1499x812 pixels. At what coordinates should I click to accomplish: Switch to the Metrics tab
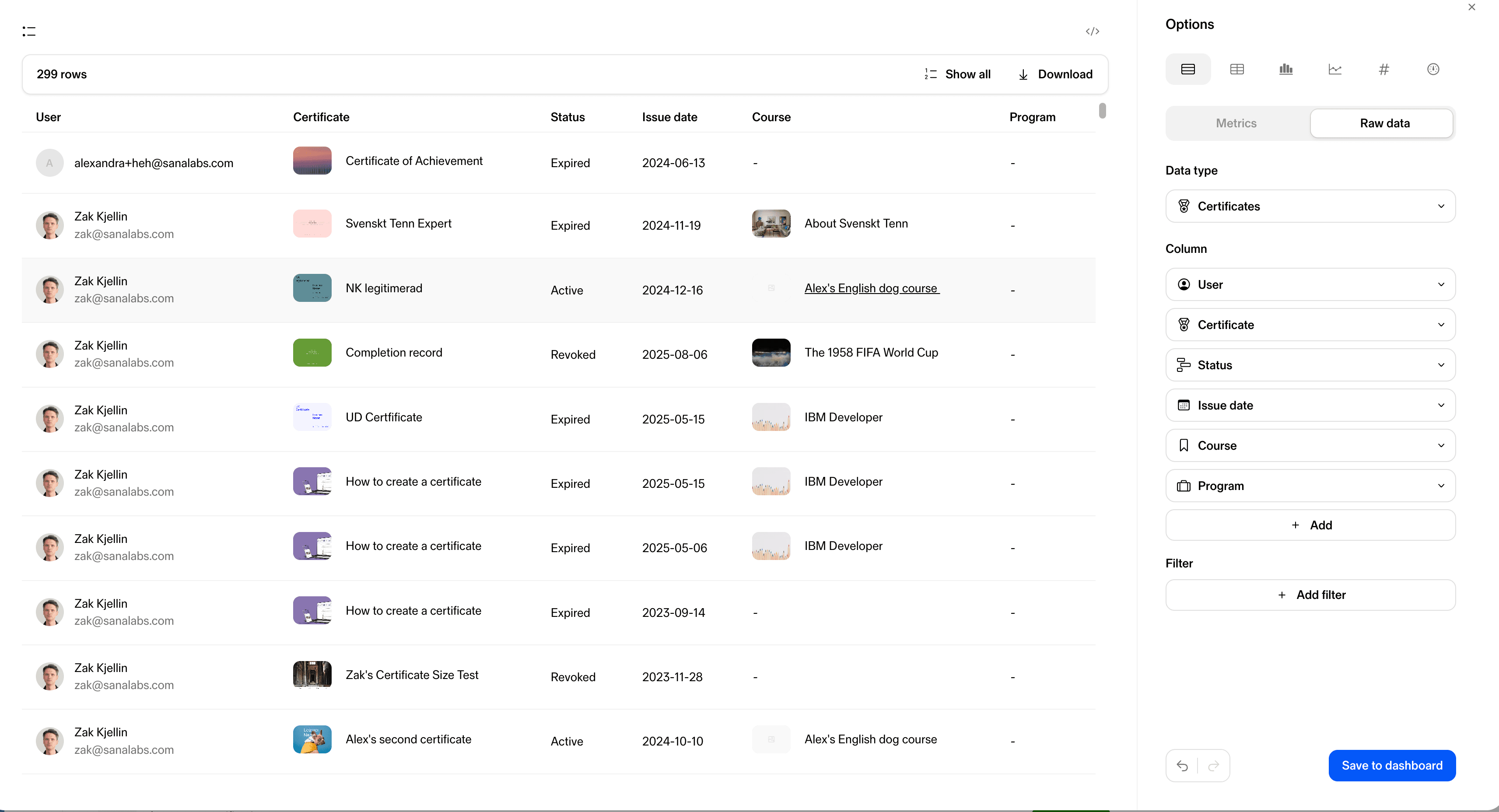pyautogui.click(x=1236, y=123)
